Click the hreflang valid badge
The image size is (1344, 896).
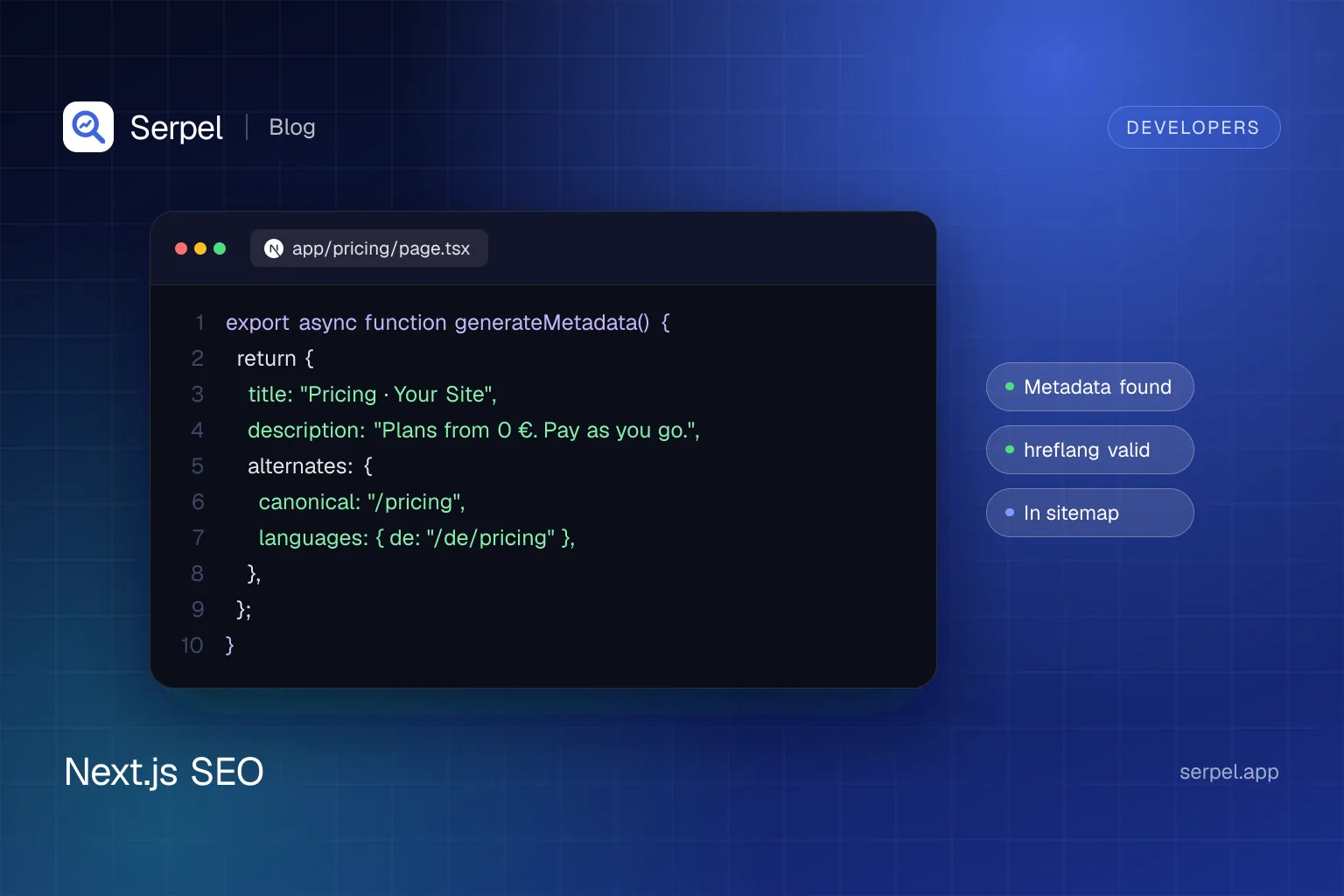coord(1089,450)
